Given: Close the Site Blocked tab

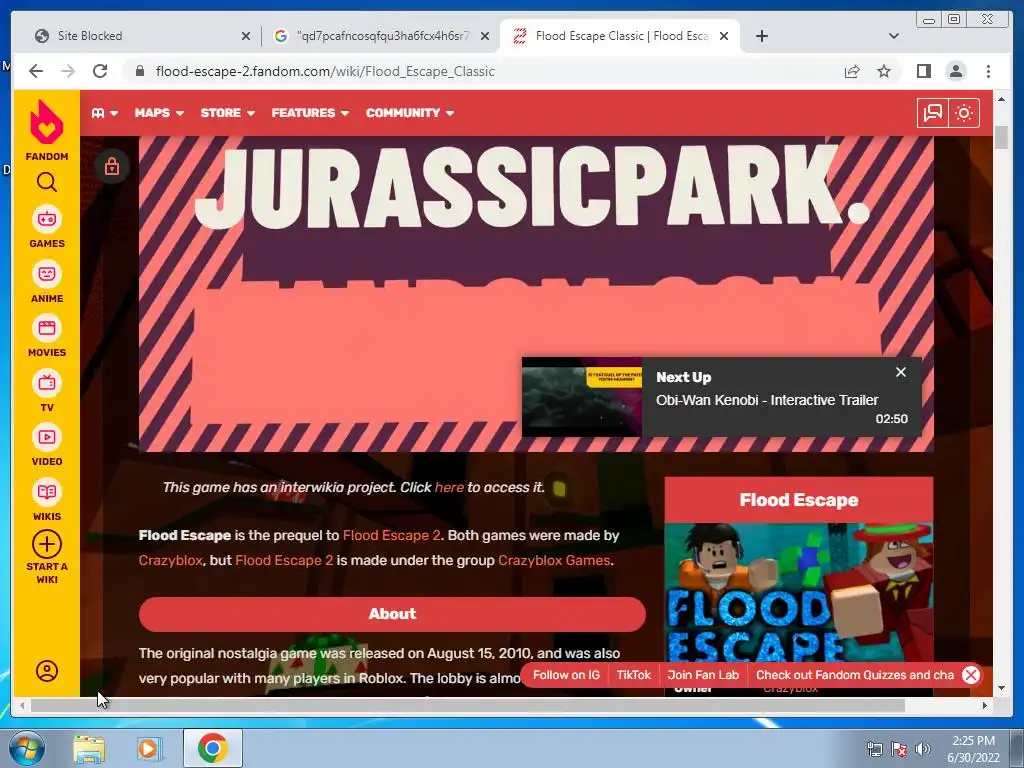Looking at the screenshot, I should (x=246, y=36).
